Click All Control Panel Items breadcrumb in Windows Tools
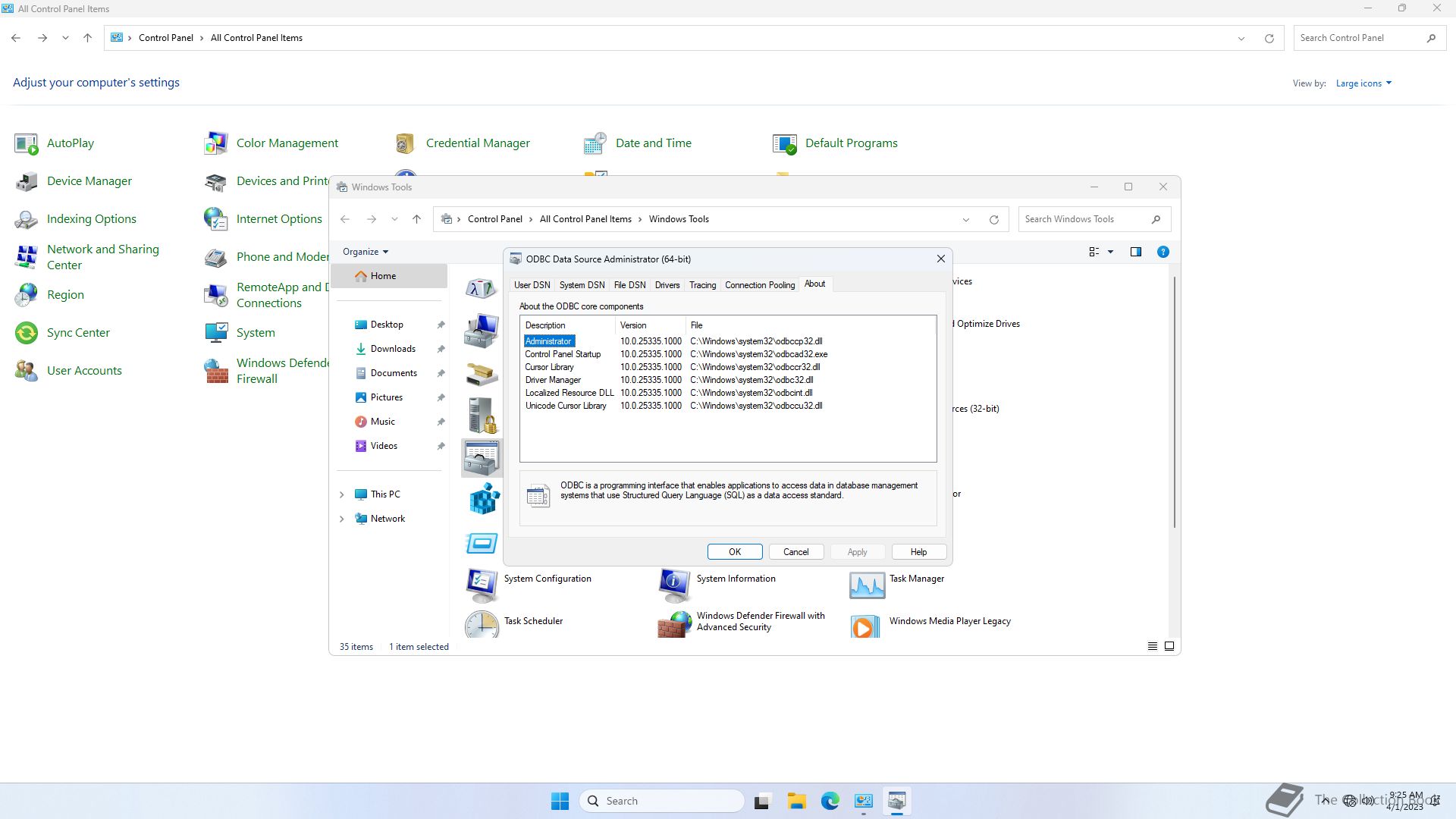 (x=585, y=219)
